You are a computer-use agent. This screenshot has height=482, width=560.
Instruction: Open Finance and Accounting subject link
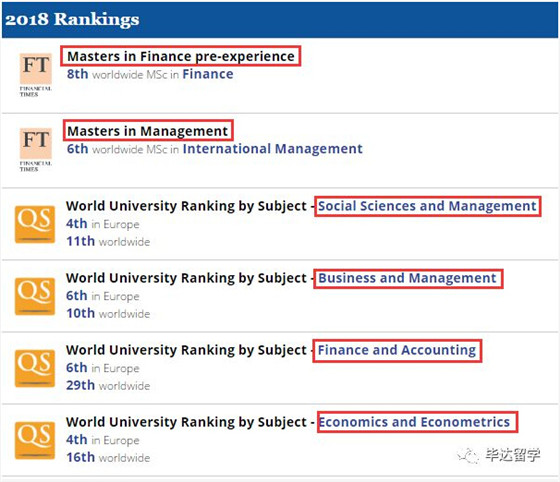(397, 350)
